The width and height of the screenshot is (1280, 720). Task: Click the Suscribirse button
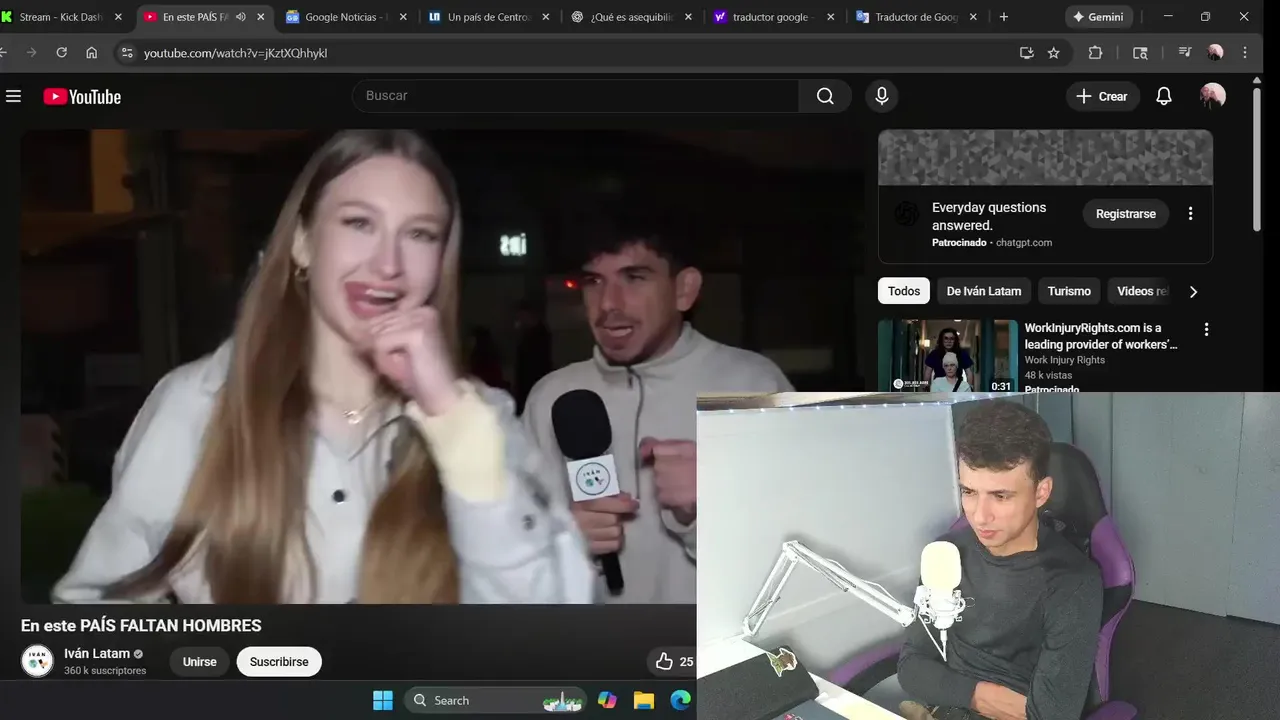pos(279,662)
